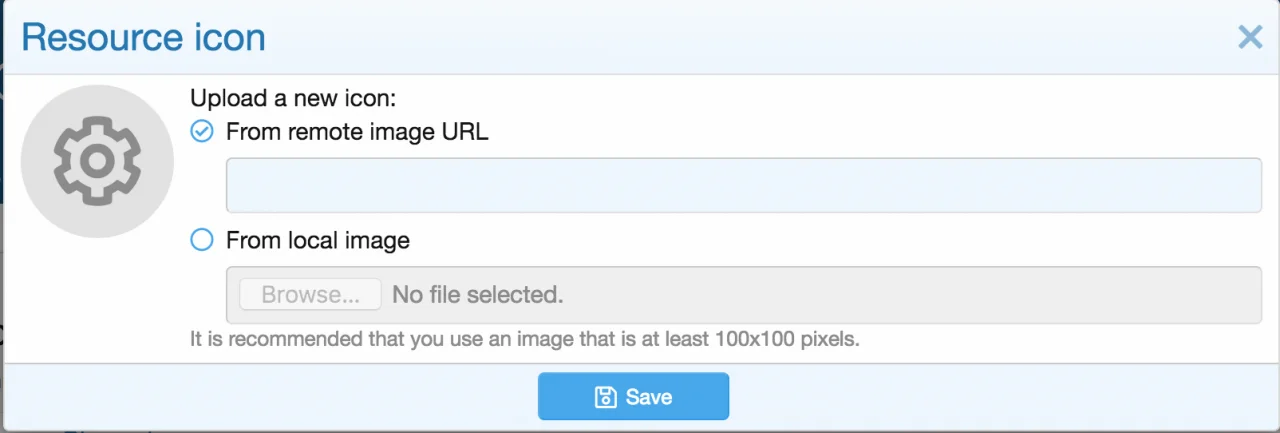Close the Resource icon dialog
The width and height of the screenshot is (1280, 433).
(x=1250, y=38)
